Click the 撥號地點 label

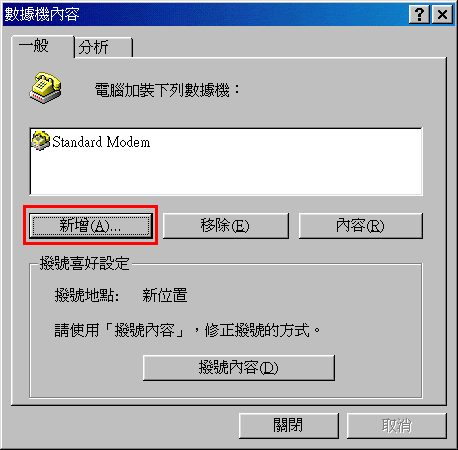(x=87, y=295)
